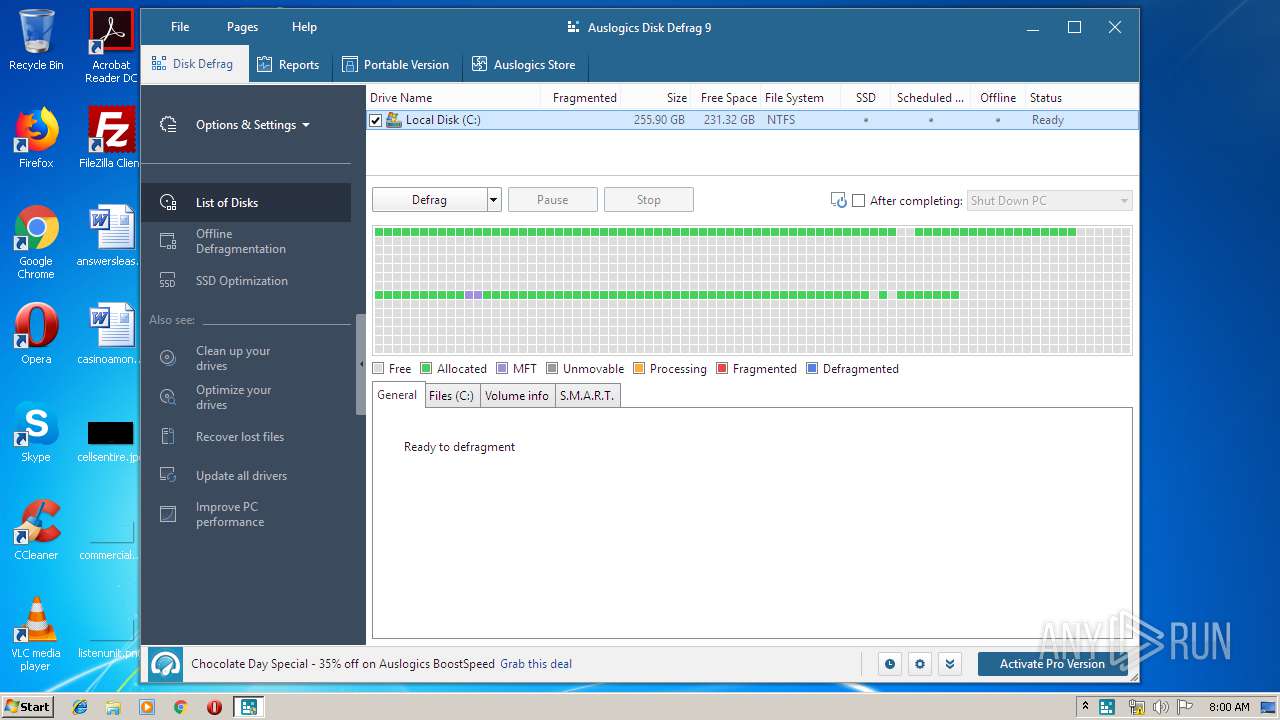Open the Defrag button dropdown arrow
The width and height of the screenshot is (1280, 720).
click(x=493, y=200)
